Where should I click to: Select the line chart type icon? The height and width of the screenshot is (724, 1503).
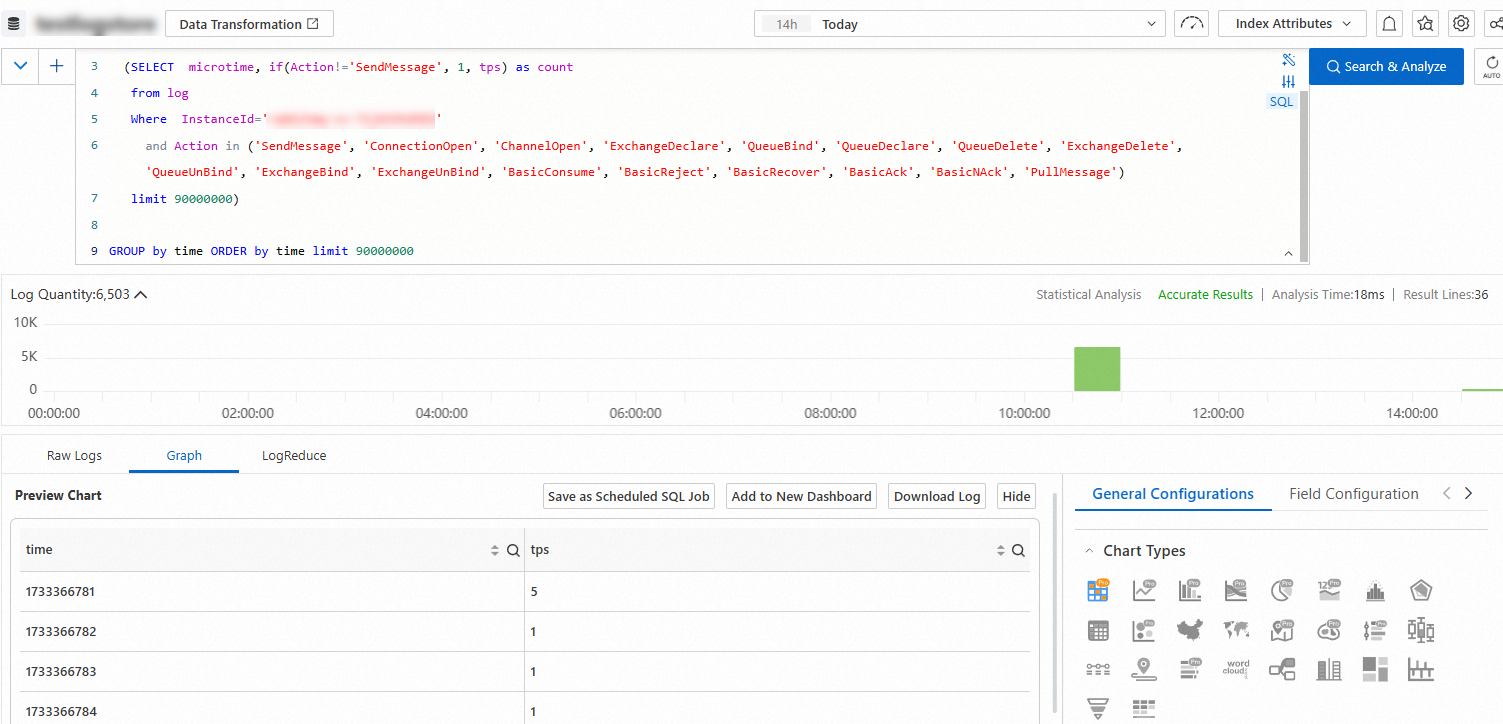[x=1144, y=591]
